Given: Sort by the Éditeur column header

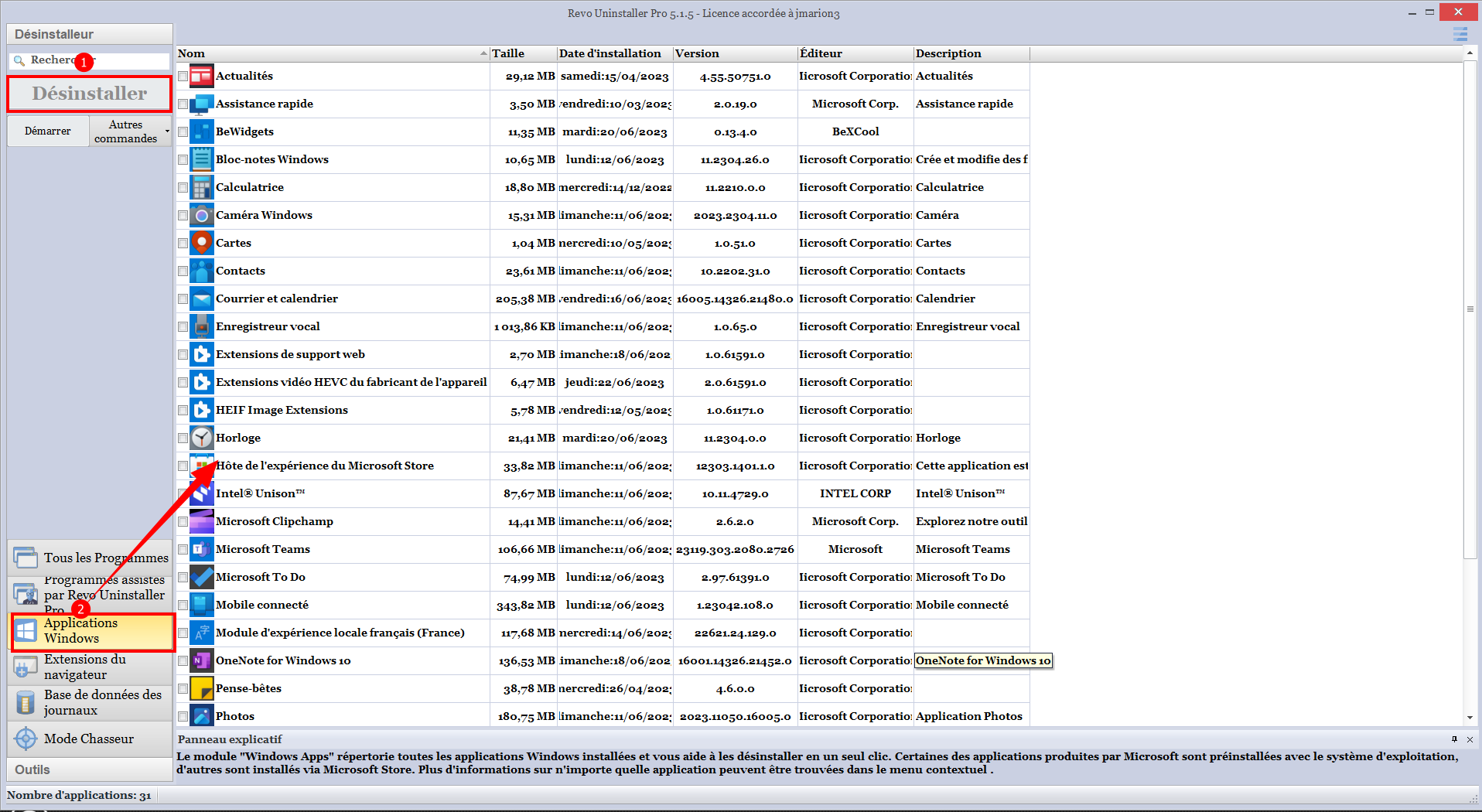Looking at the screenshot, I should (855, 53).
